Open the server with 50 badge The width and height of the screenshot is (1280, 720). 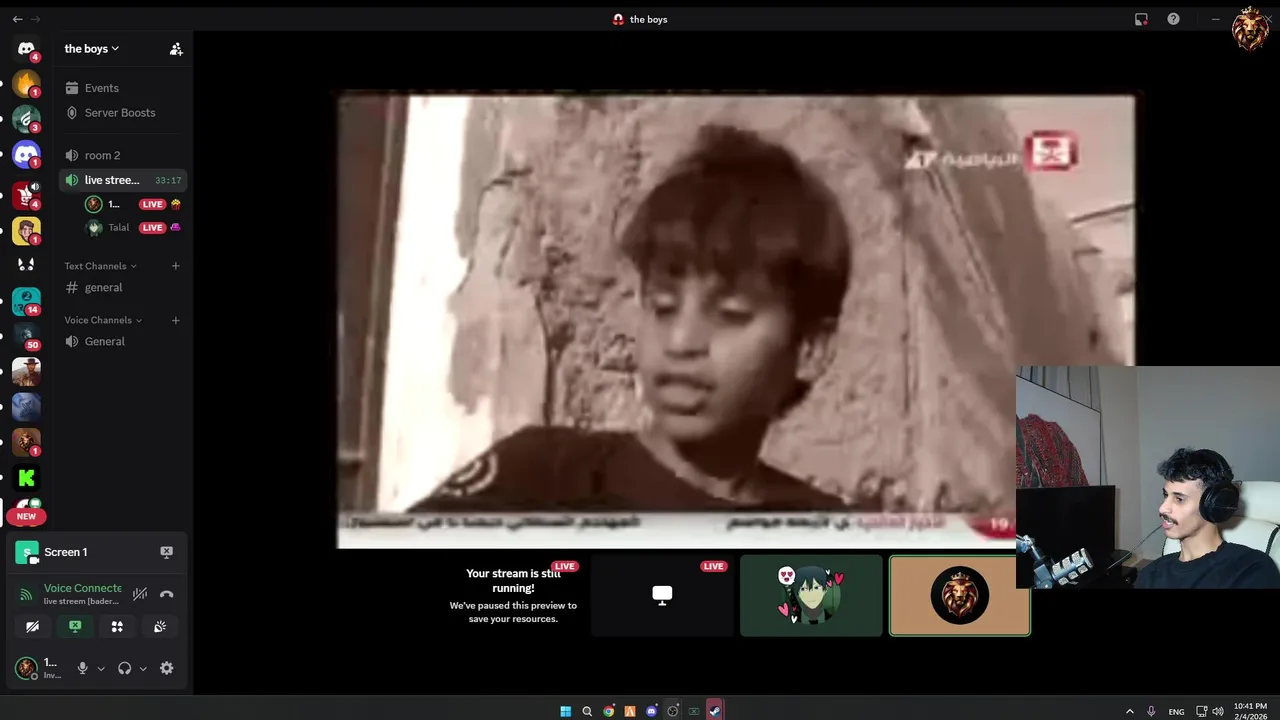point(26,337)
